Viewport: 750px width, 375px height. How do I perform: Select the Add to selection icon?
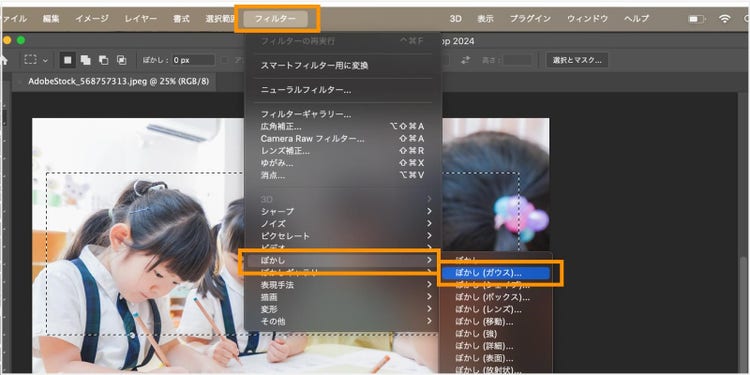(x=86, y=60)
